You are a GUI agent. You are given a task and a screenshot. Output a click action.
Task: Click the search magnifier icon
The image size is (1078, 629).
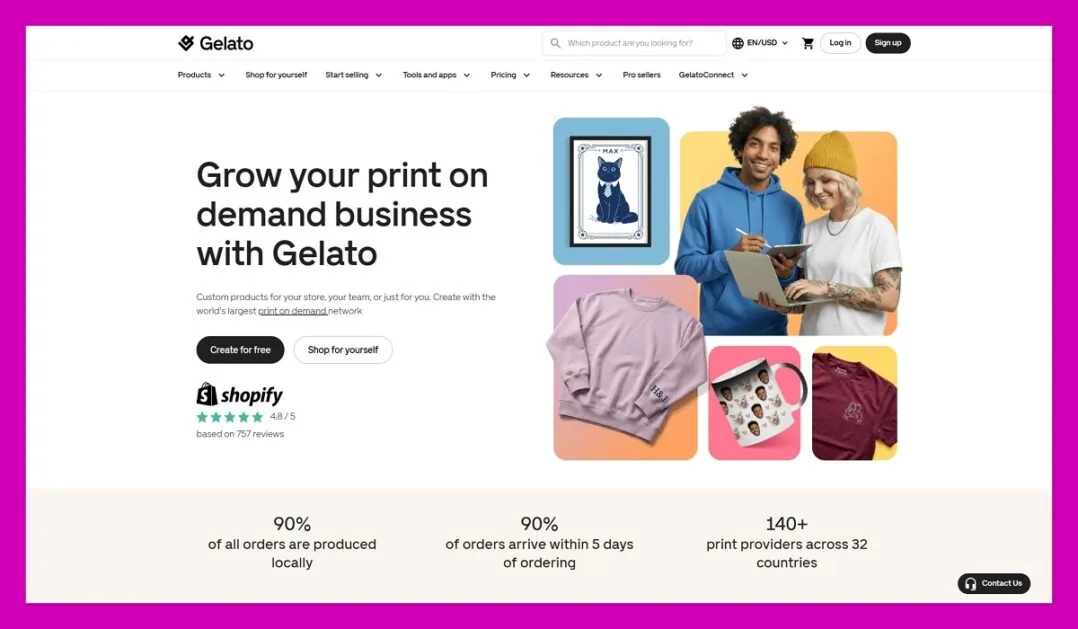coord(556,43)
